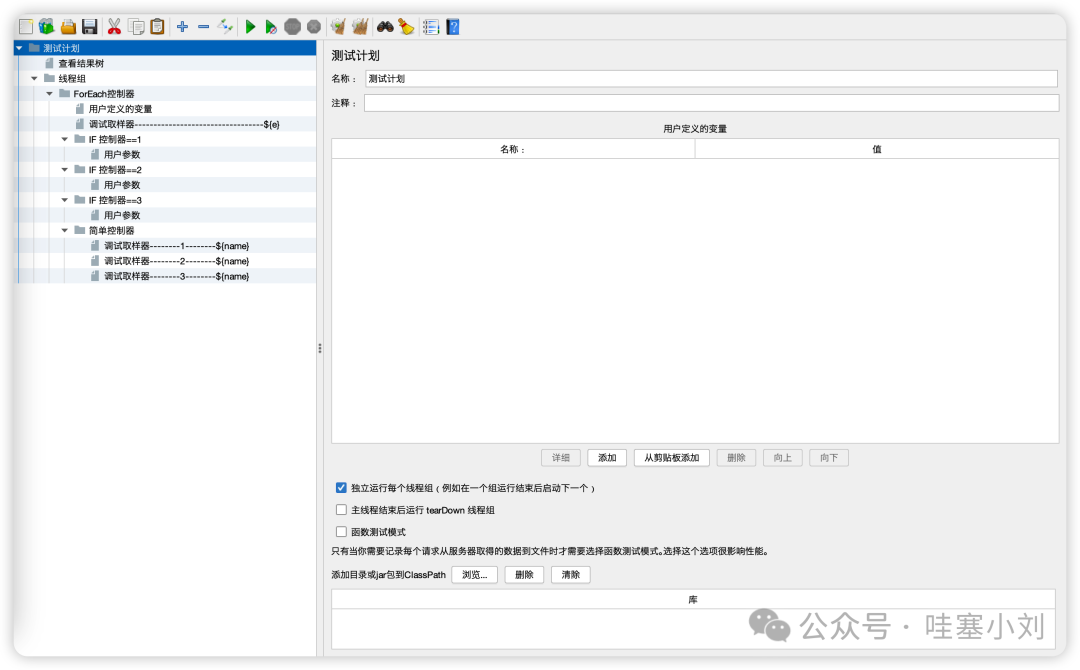Clear all results with double broom icon
The width and height of the screenshot is (1080, 670).
360,27
